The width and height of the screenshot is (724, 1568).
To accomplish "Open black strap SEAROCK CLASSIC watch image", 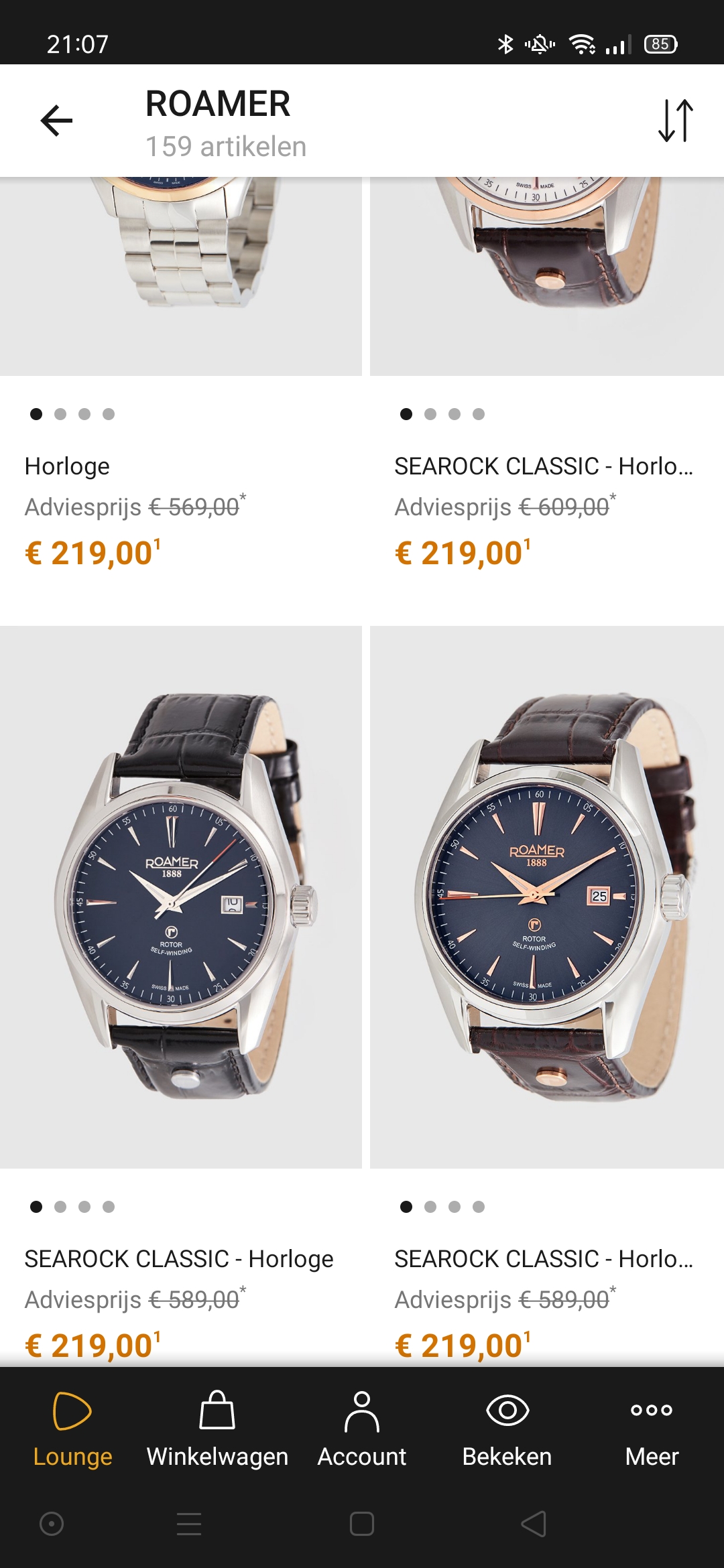I will point(181,897).
